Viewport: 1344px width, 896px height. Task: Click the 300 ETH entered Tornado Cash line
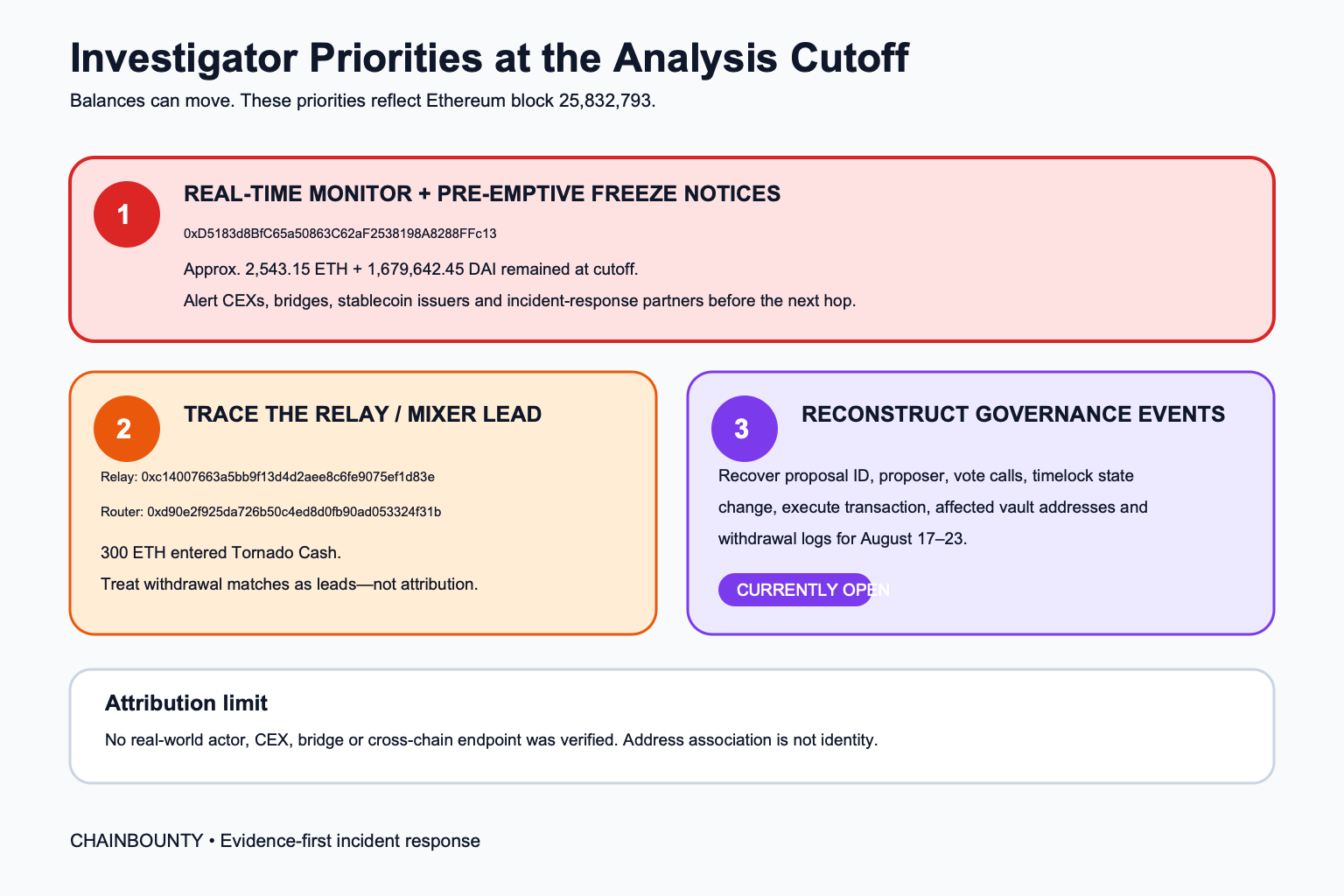coord(220,552)
